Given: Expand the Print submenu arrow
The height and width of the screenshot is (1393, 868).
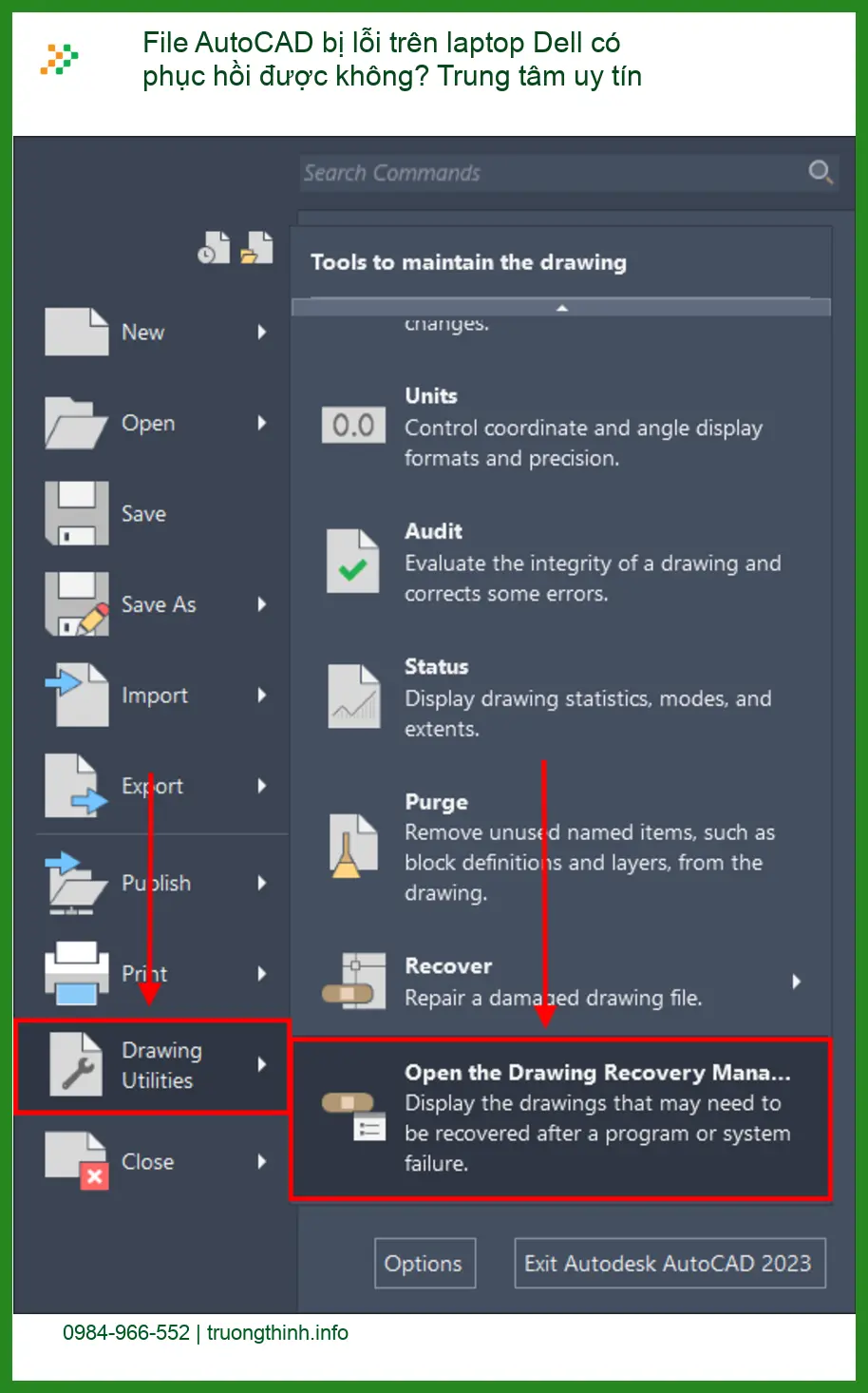Looking at the screenshot, I should [x=262, y=973].
